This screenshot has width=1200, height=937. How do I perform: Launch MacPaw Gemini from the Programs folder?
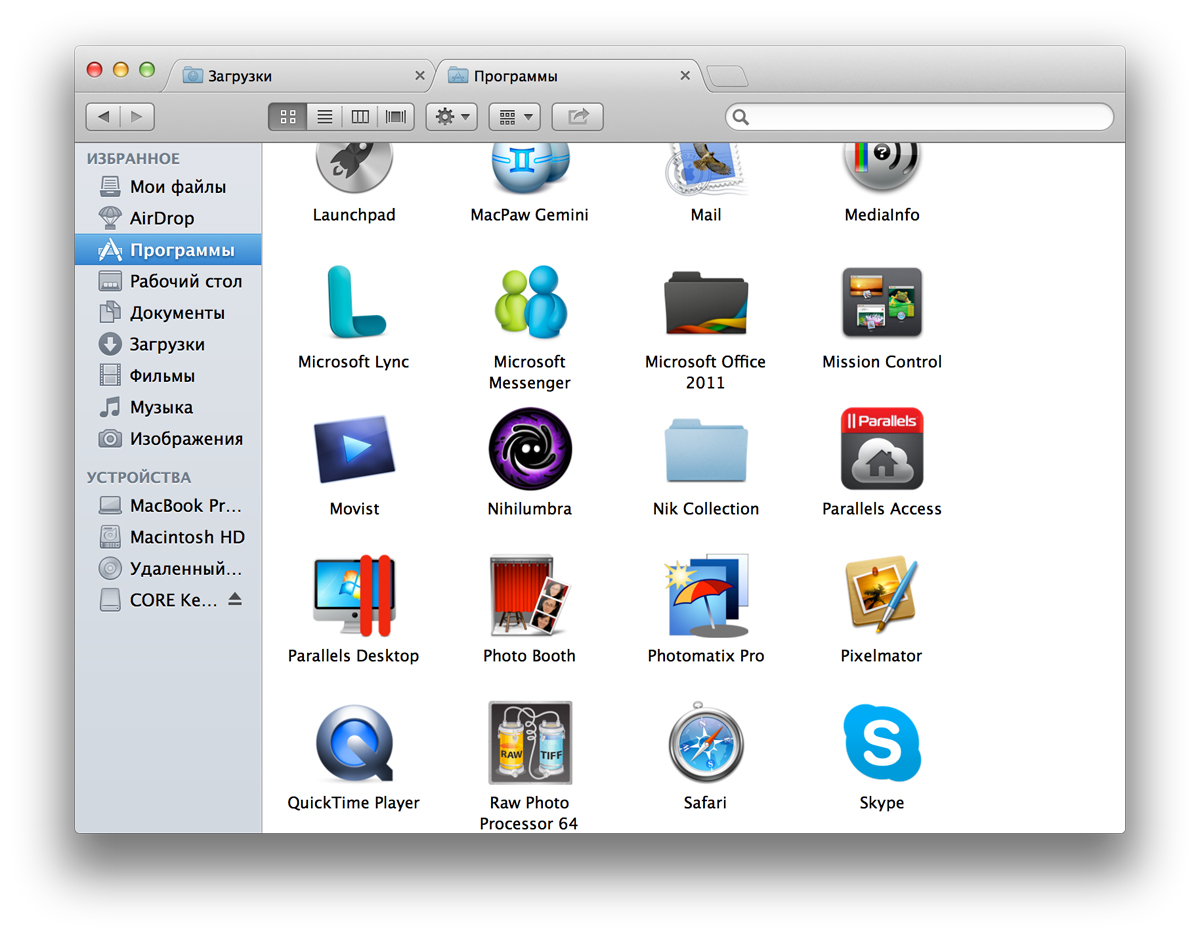click(529, 167)
